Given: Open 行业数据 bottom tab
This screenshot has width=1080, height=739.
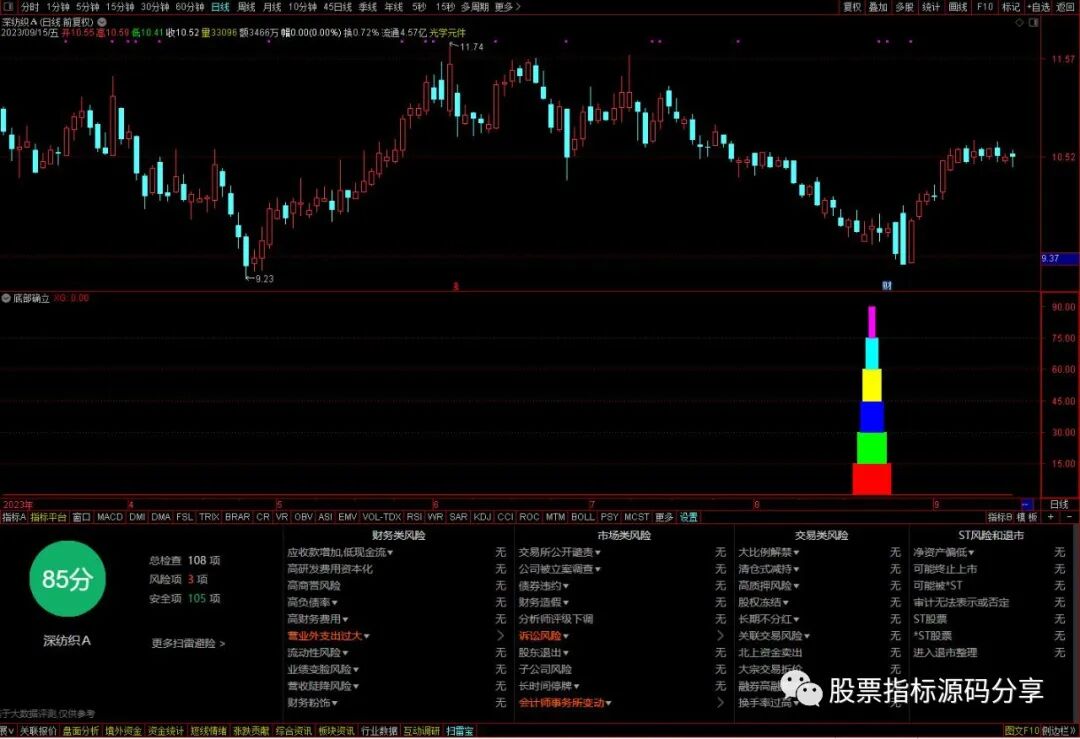Looking at the screenshot, I should 380,731.
